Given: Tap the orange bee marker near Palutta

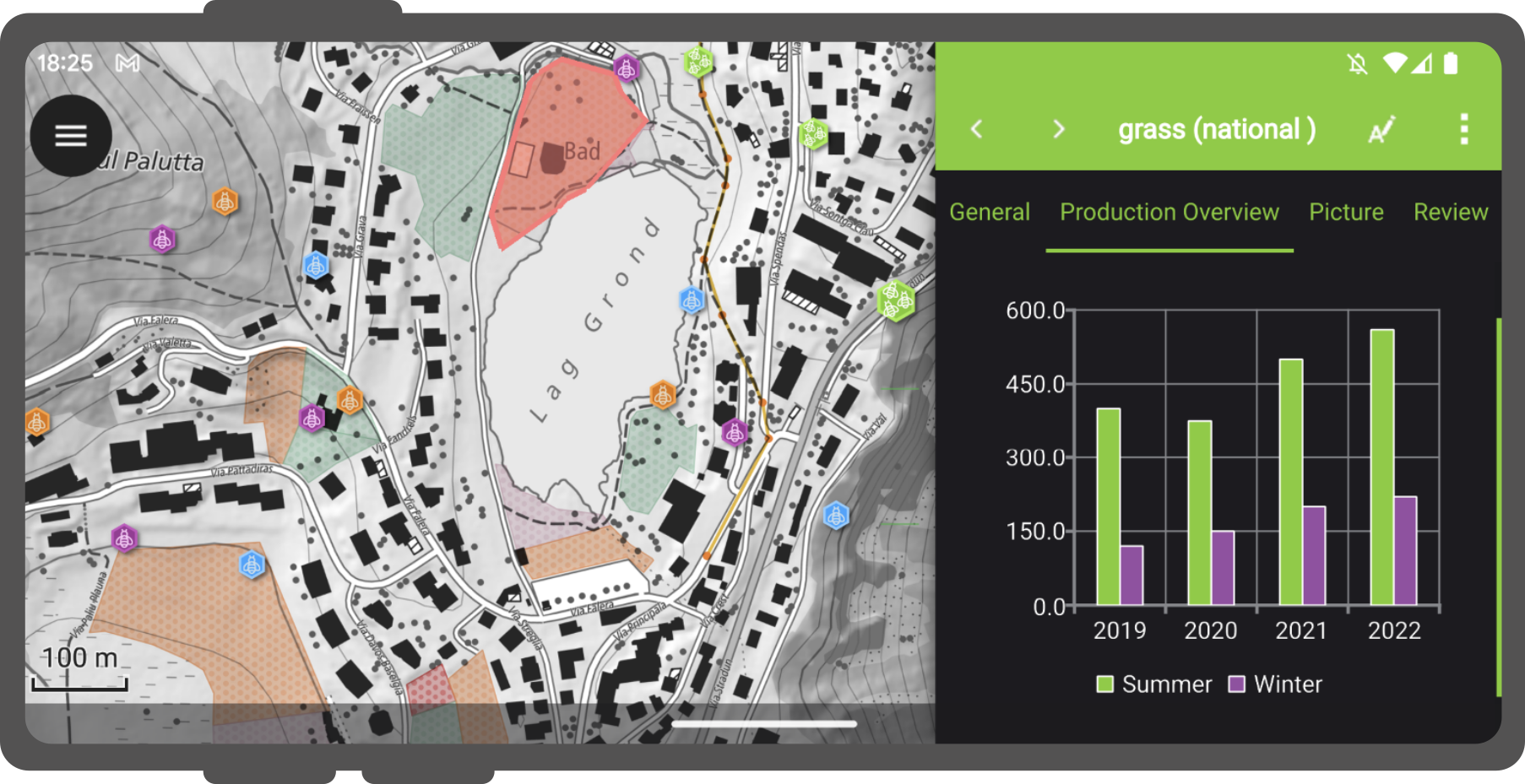Looking at the screenshot, I should [225, 201].
